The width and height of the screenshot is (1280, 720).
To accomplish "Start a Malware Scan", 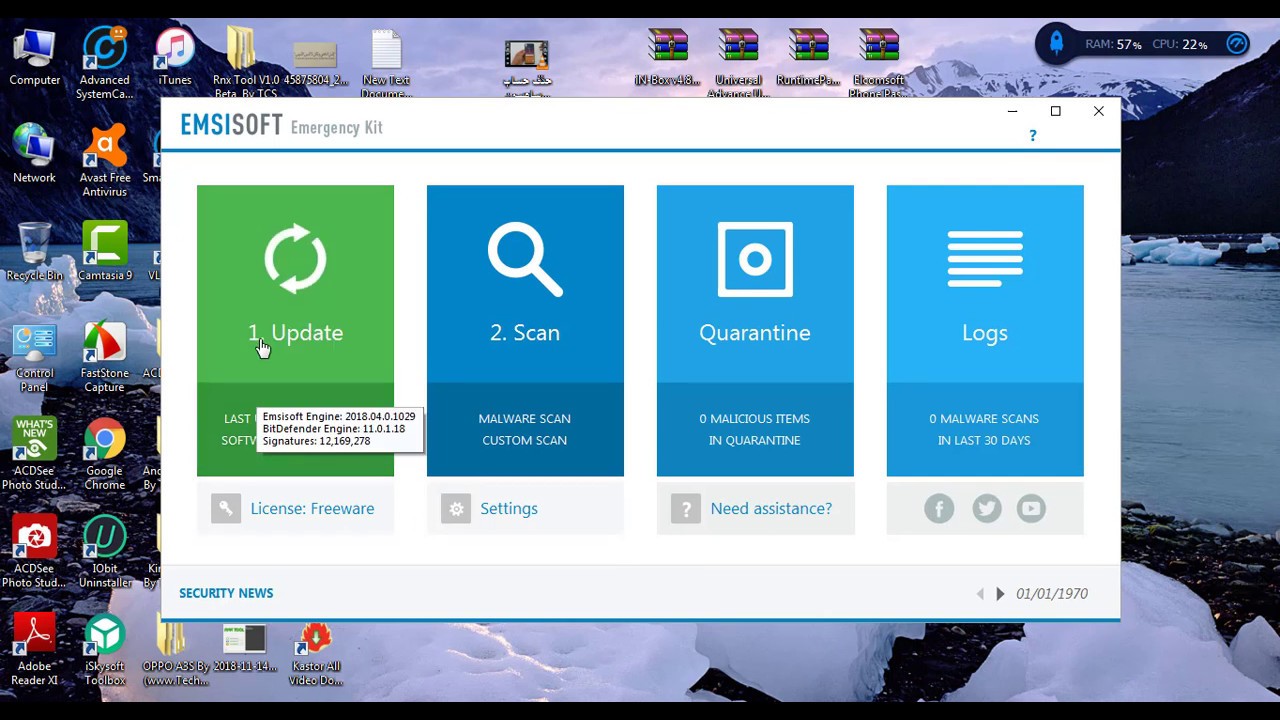I will pos(525,419).
